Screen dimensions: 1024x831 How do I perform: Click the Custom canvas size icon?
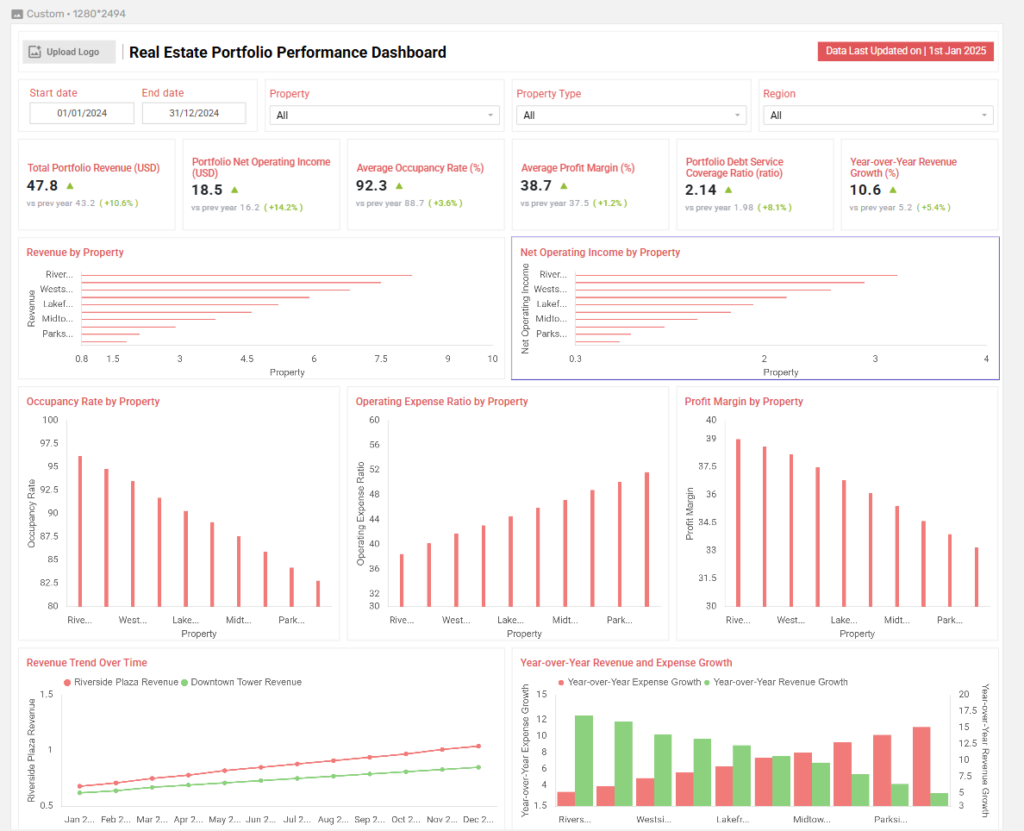click(17, 14)
